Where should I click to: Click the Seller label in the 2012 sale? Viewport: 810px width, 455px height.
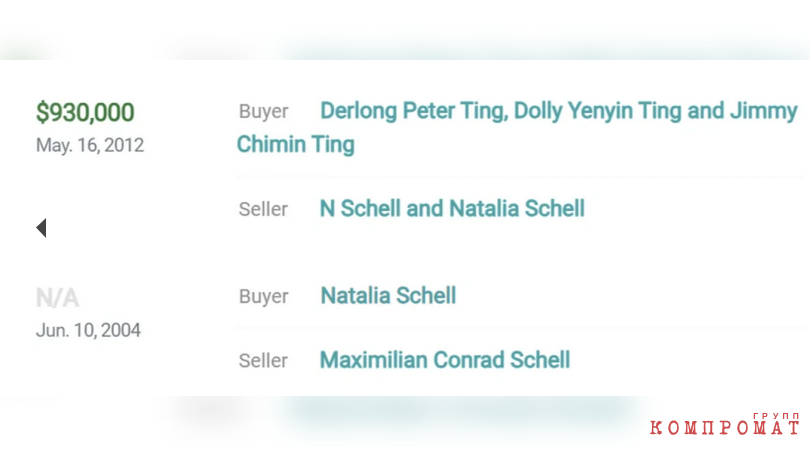point(263,209)
